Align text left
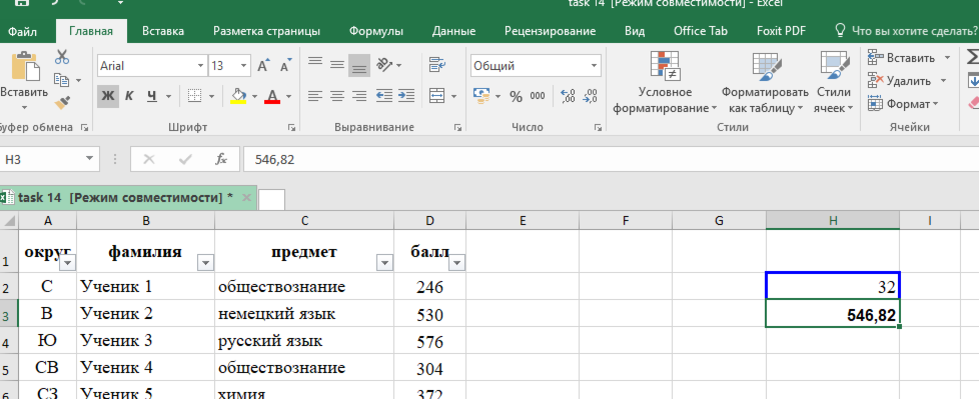Image resolution: width=979 pixels, height=399 pixels. click(315, 96)
